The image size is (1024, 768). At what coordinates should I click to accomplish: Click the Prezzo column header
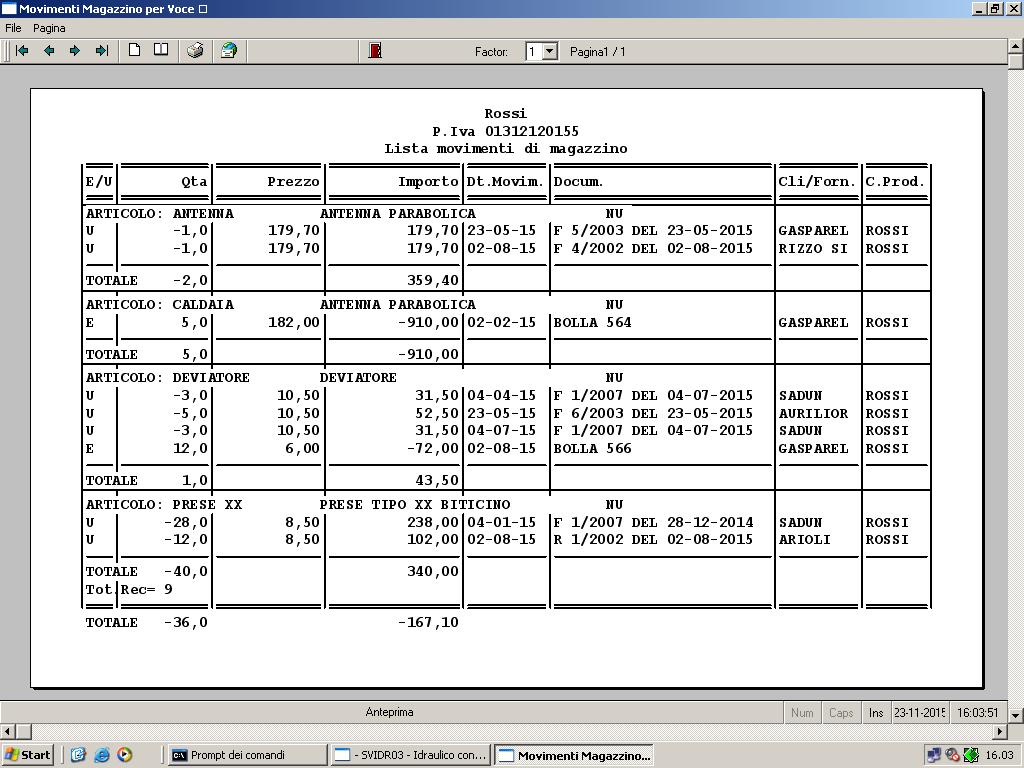point(293,182)
